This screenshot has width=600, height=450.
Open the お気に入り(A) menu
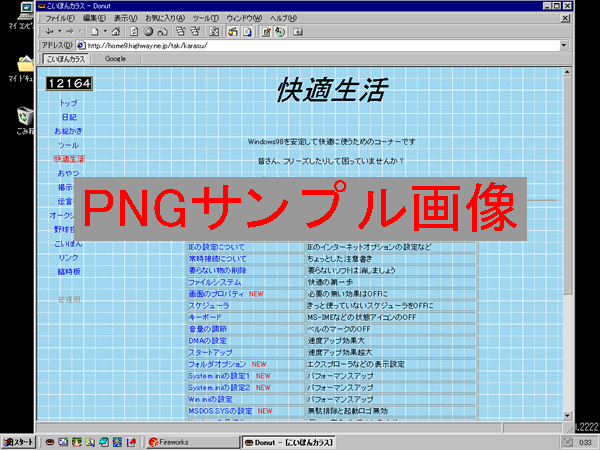click(164, 18)
